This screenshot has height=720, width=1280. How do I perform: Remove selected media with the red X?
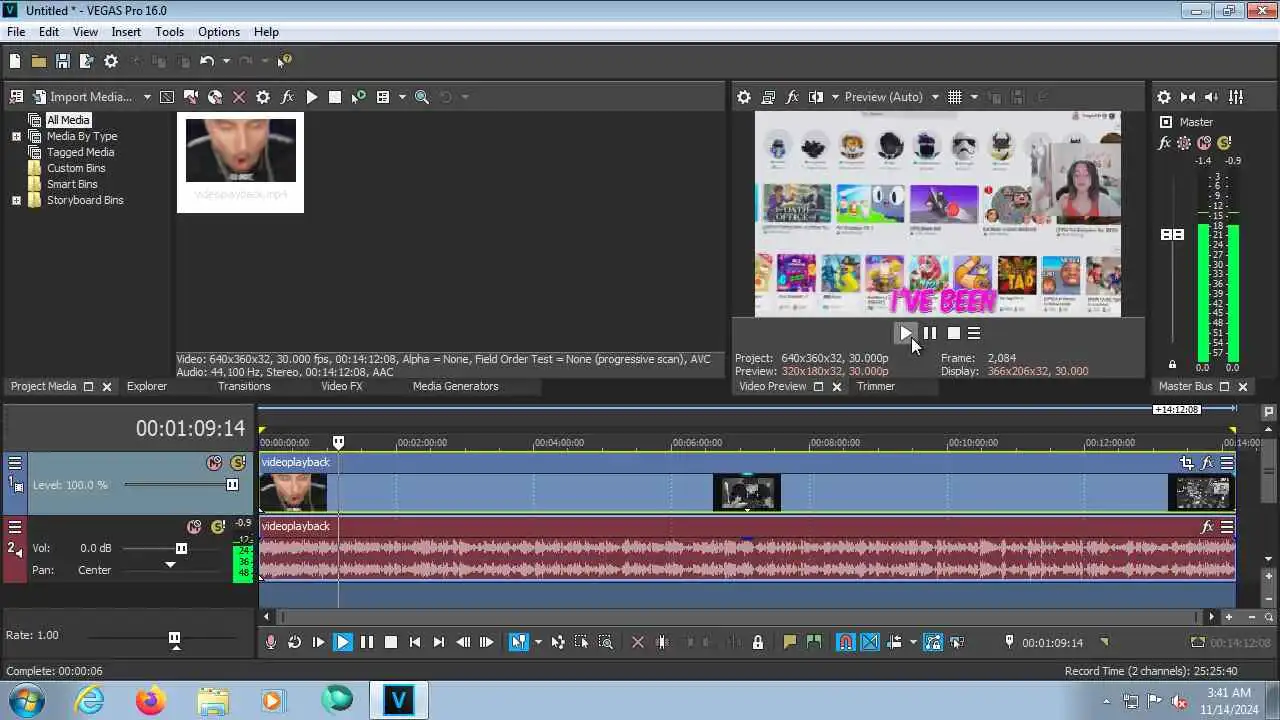tap(239, 97)
